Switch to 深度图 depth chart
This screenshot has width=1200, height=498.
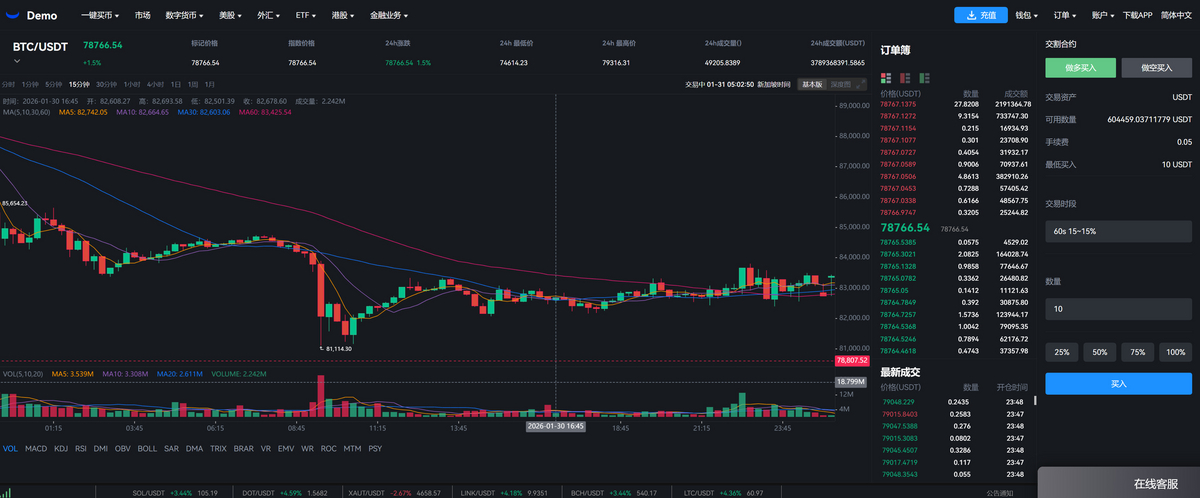click(839, 84)
